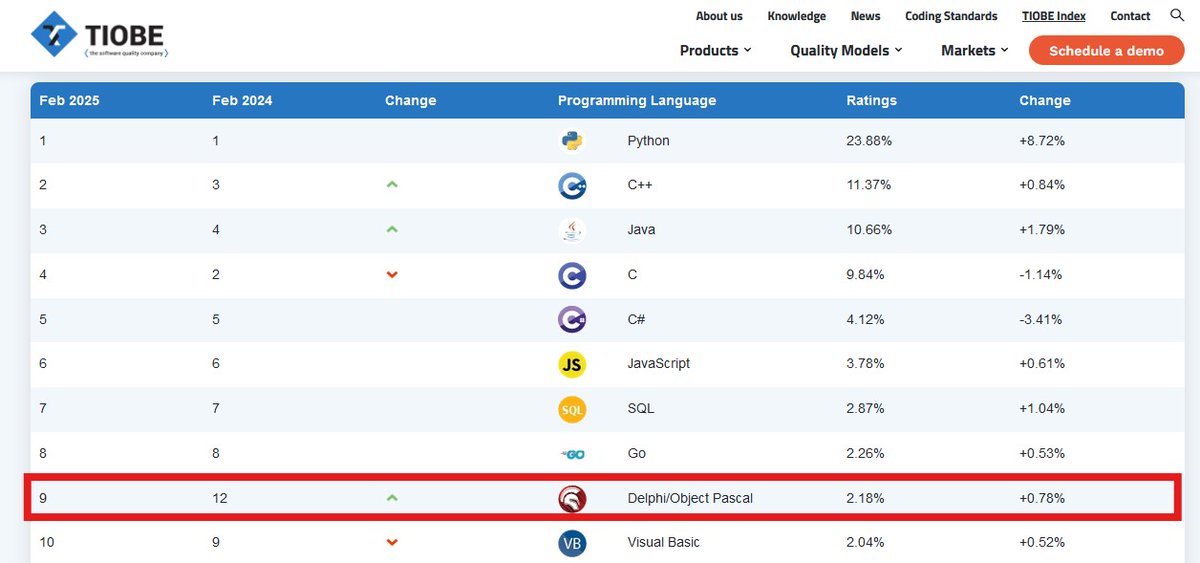This screenshot has width=1200, height=563.
Task: Click the Go language name
Action: coord(636,453)
